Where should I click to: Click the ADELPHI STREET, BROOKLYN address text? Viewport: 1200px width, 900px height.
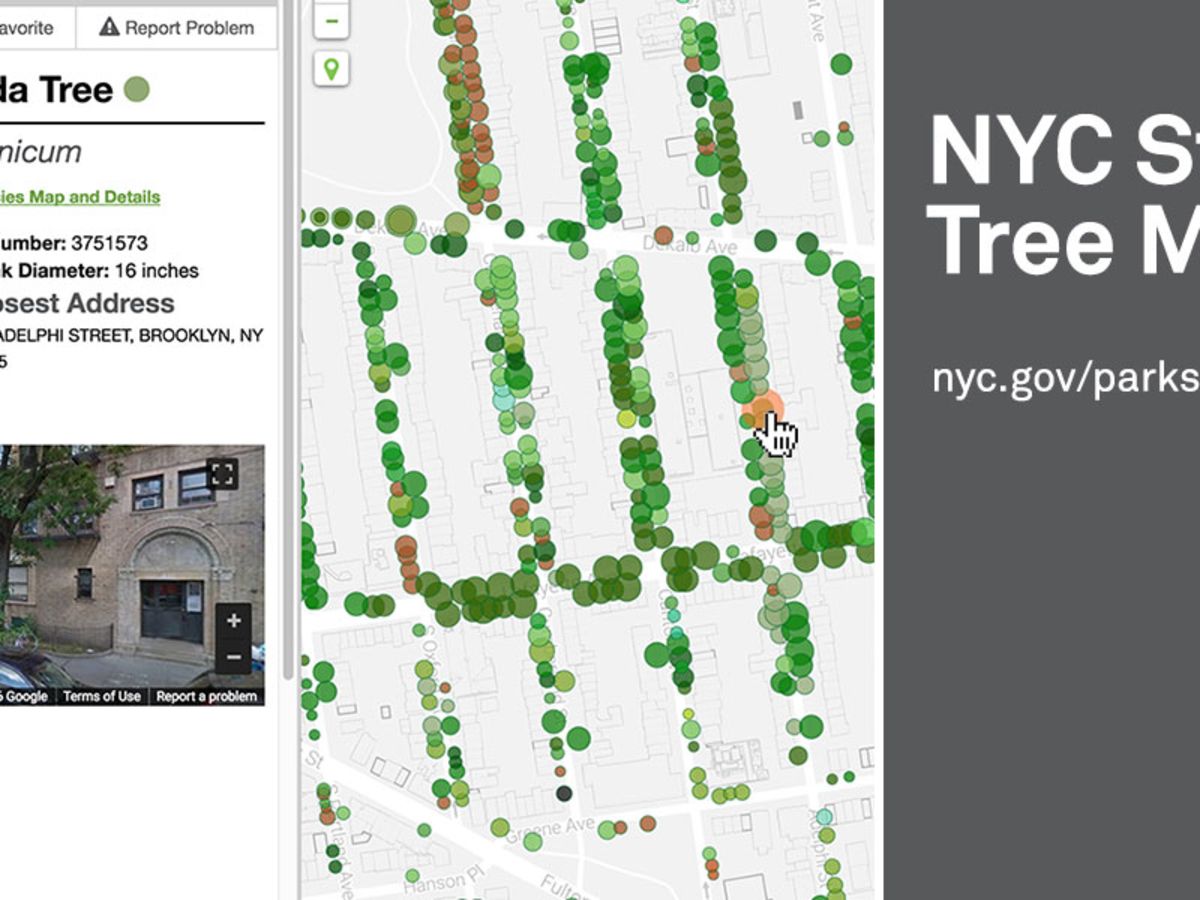pos(131,336)
